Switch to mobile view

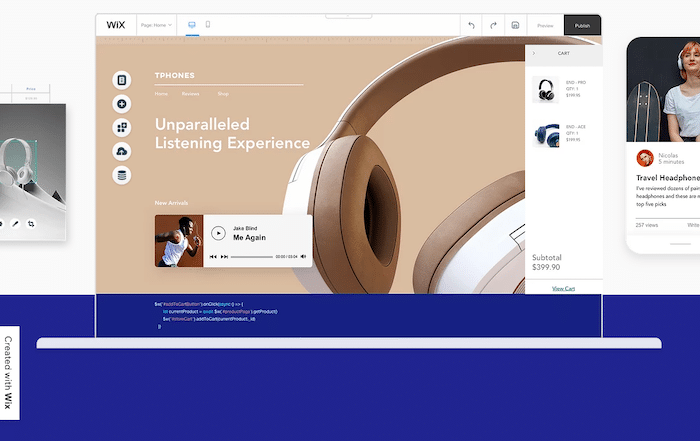coord(208,25)
